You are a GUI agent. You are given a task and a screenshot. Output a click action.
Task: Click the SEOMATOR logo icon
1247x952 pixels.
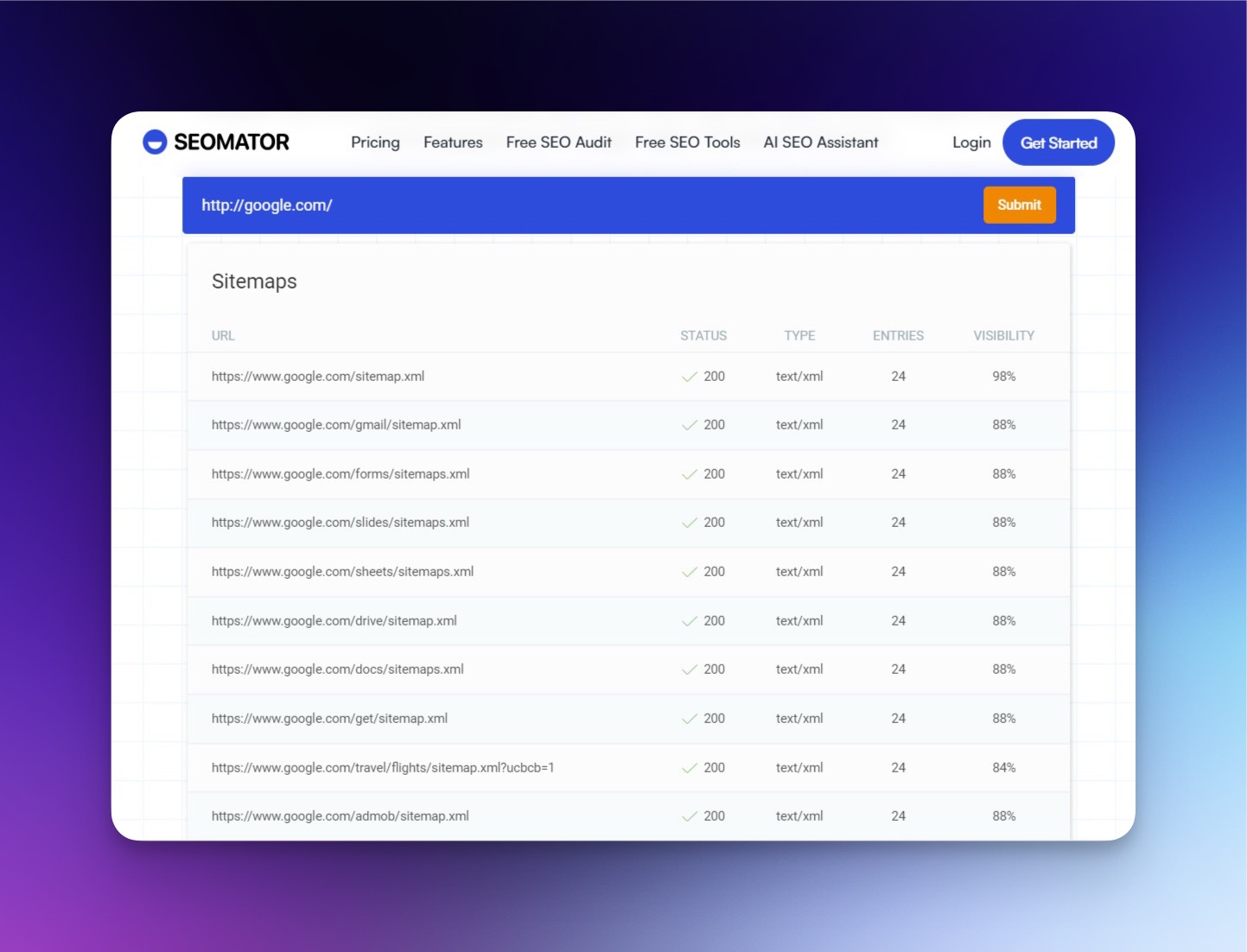154,142
